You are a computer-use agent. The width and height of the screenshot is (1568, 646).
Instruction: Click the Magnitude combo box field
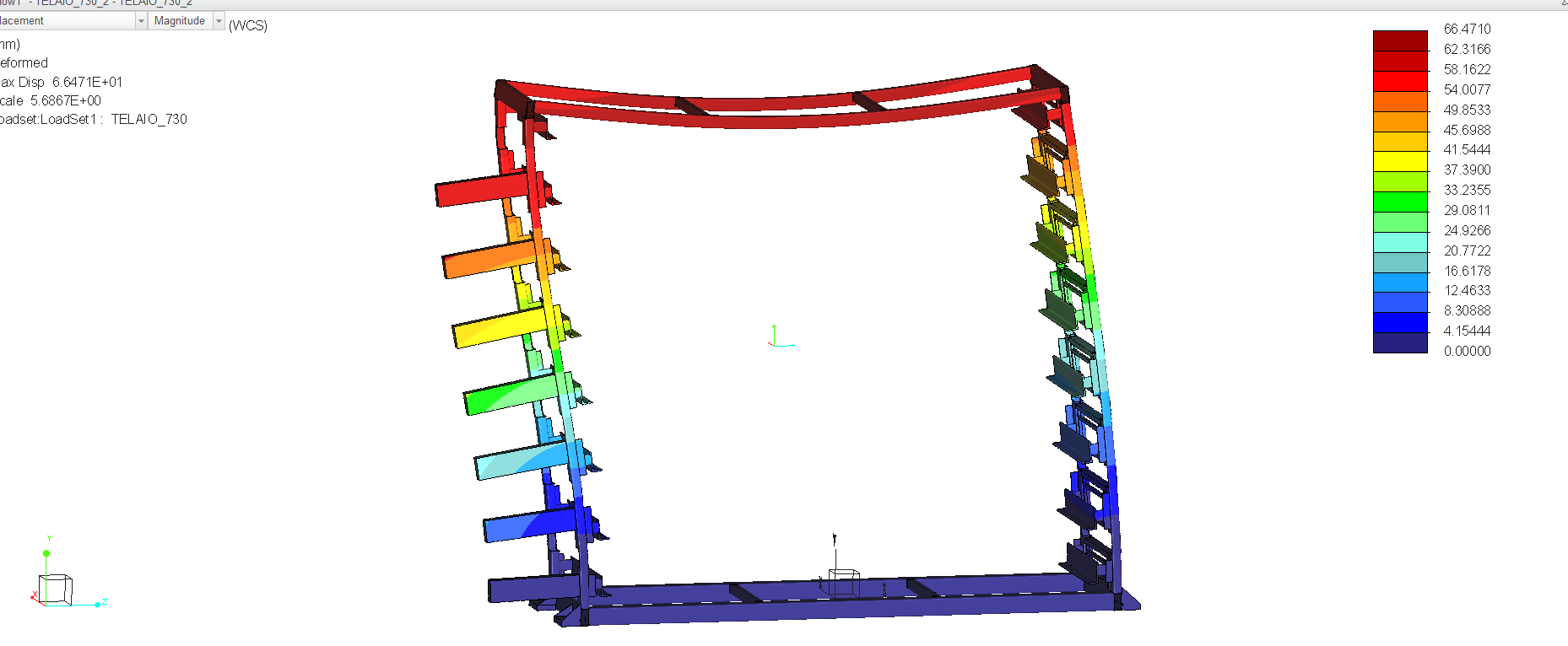pos(180,21)
